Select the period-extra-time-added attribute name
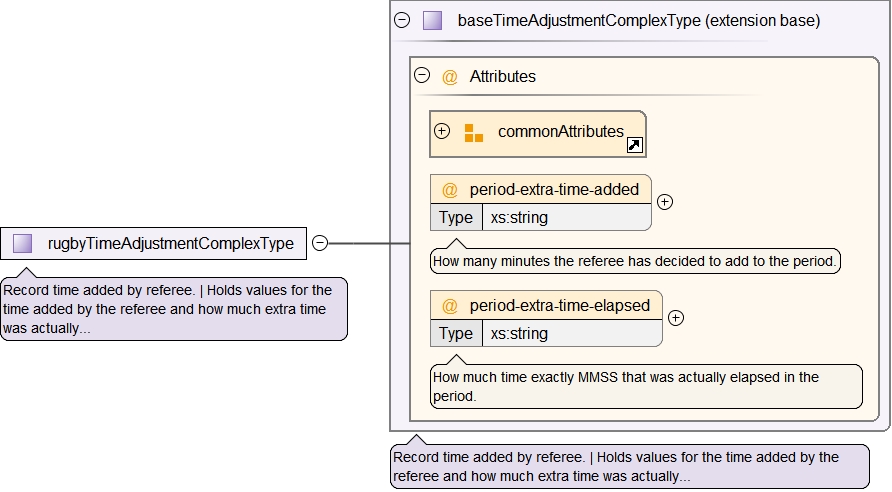The width and height of the screenshot is (892, 492). point(554,190)
